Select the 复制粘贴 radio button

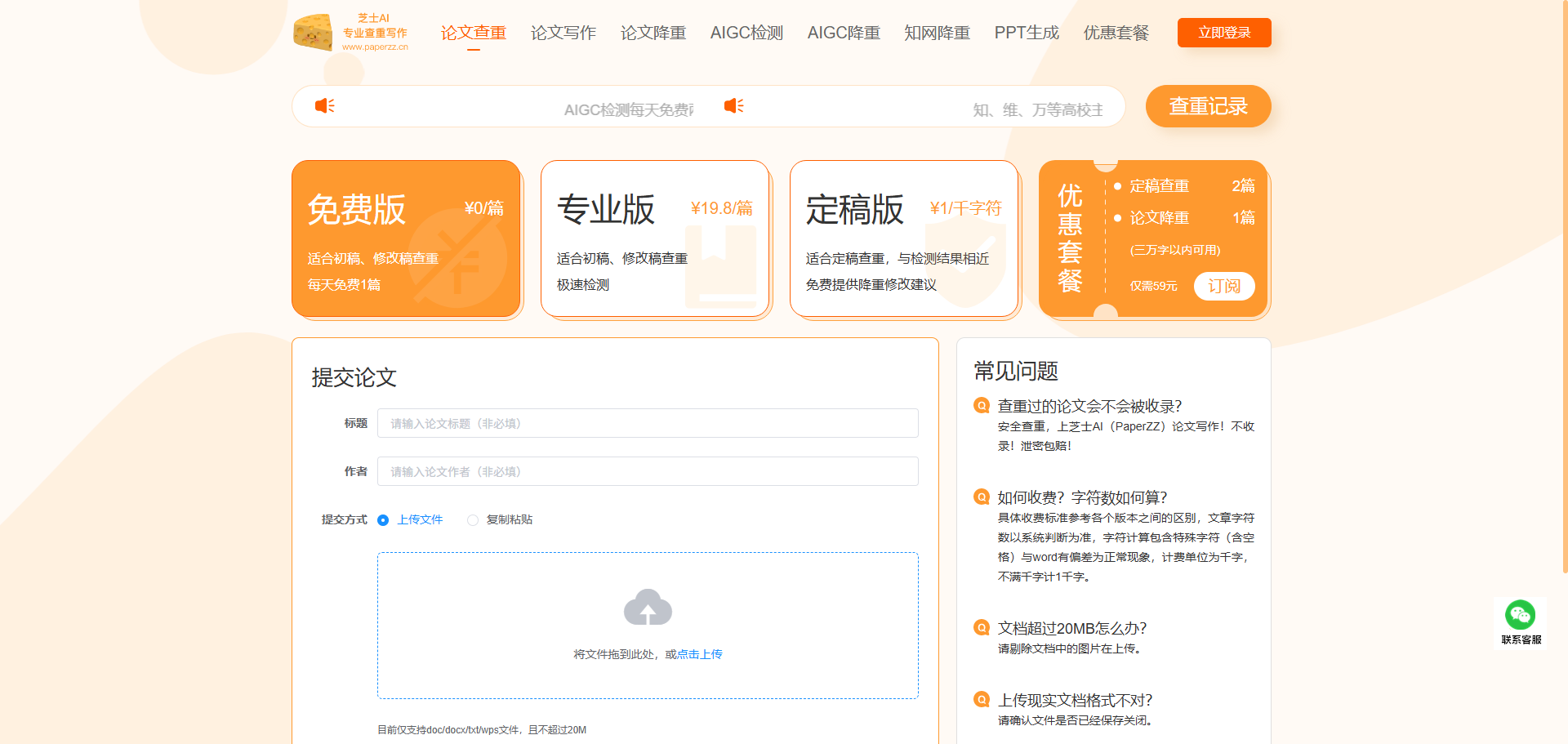point(473,520)
